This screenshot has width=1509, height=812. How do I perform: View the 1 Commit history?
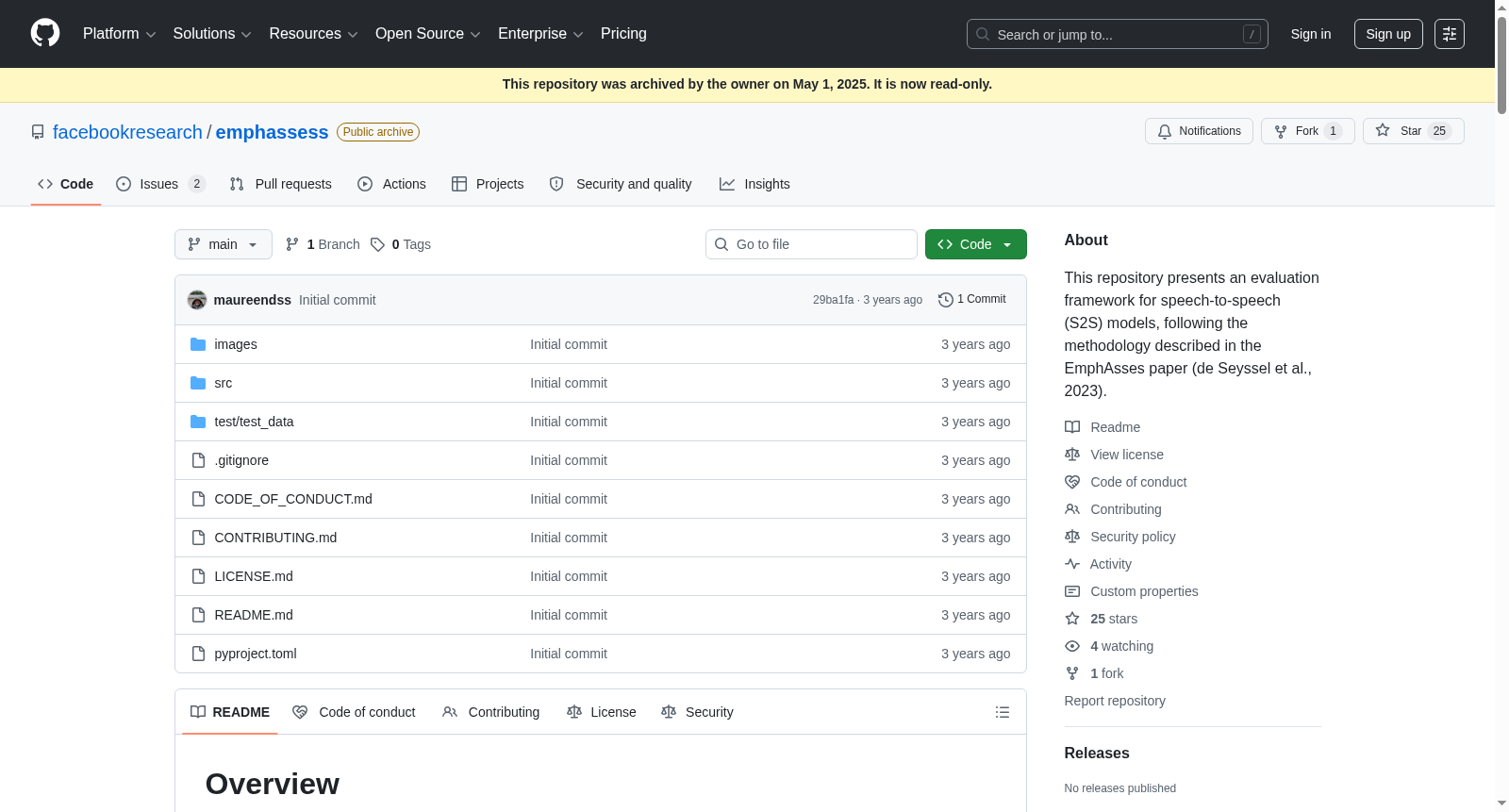(x=972, y=299)
